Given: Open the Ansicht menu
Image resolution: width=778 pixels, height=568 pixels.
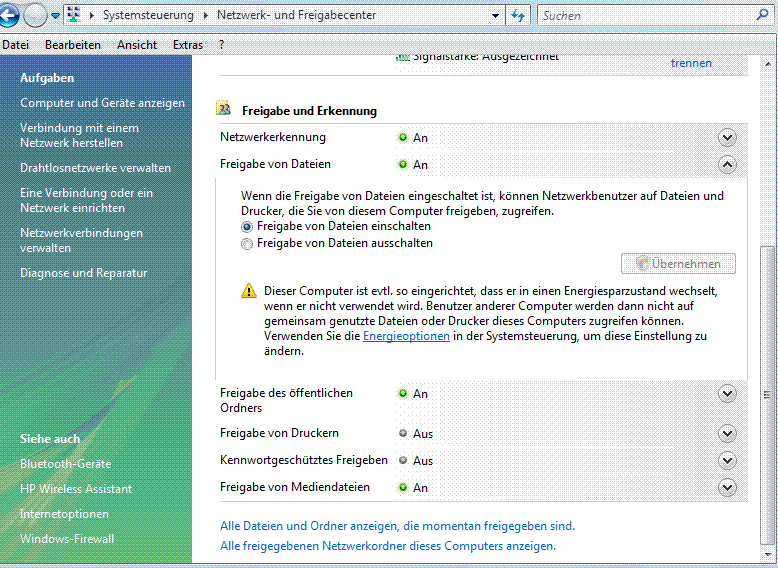Looking at the screenshot, I should [x=137, y=45].
